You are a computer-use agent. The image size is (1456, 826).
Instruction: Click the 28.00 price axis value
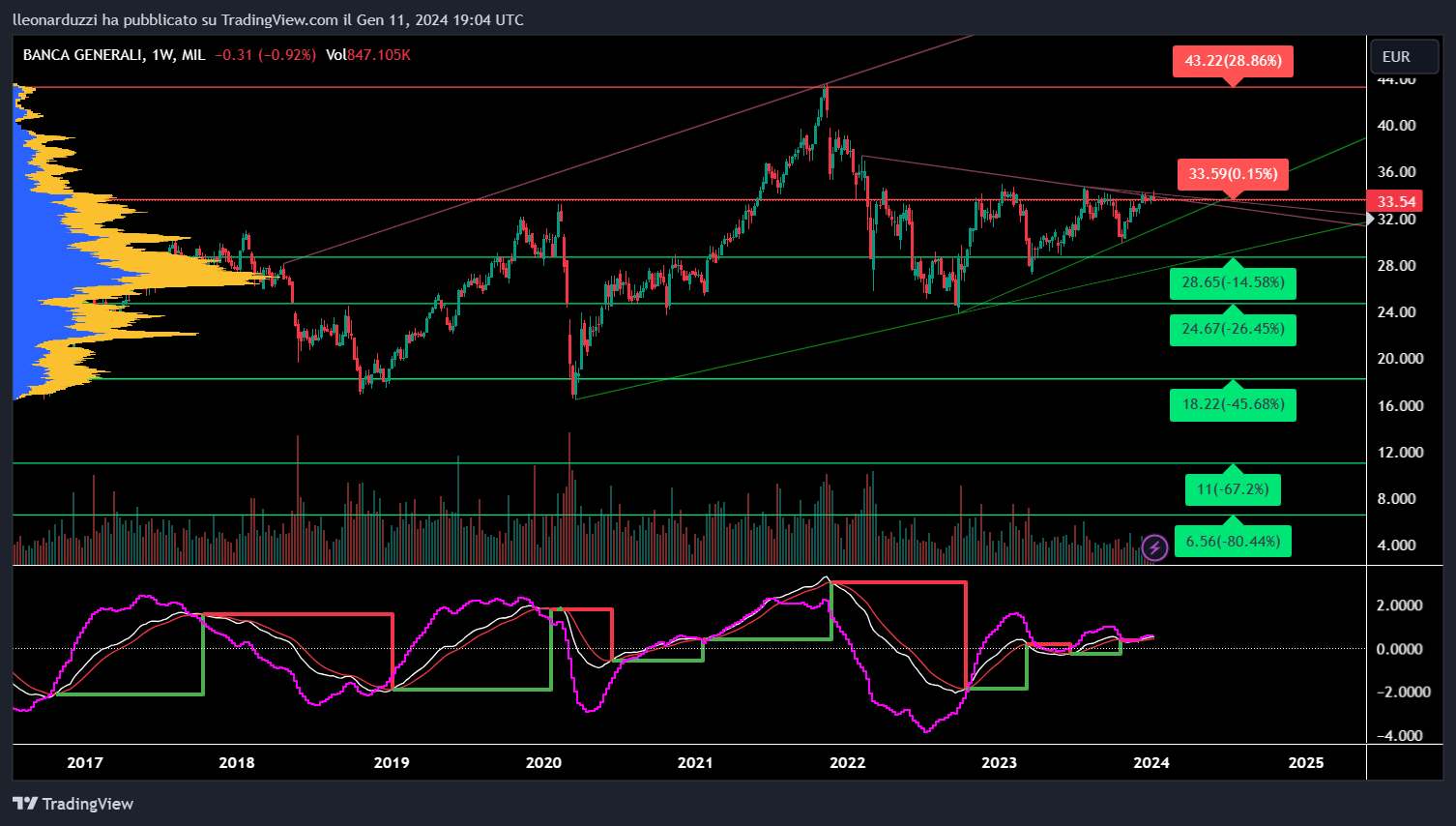click(1397, 266)
